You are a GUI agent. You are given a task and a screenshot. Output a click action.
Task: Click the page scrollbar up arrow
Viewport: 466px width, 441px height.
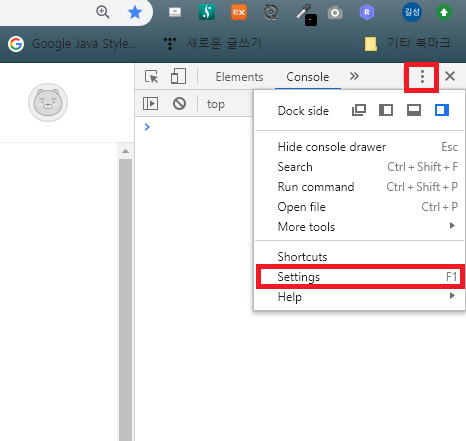125,151
